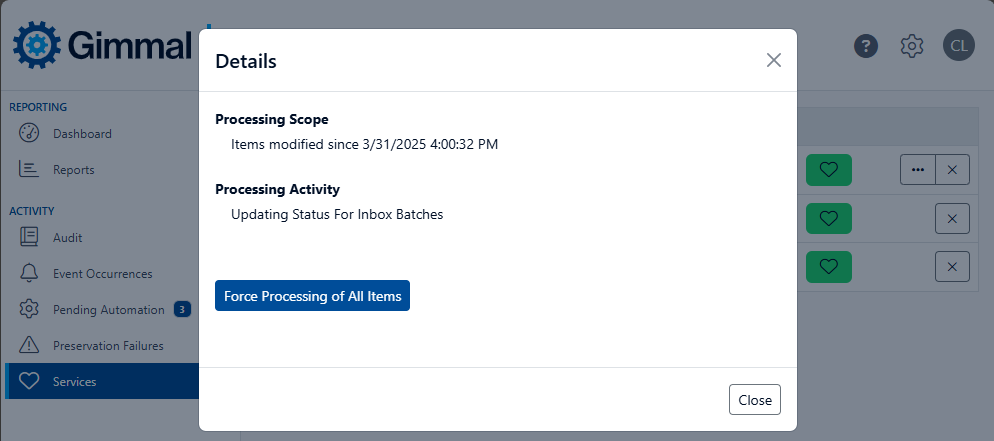Open the Audit page in the sidebar

tap(67, 238)
